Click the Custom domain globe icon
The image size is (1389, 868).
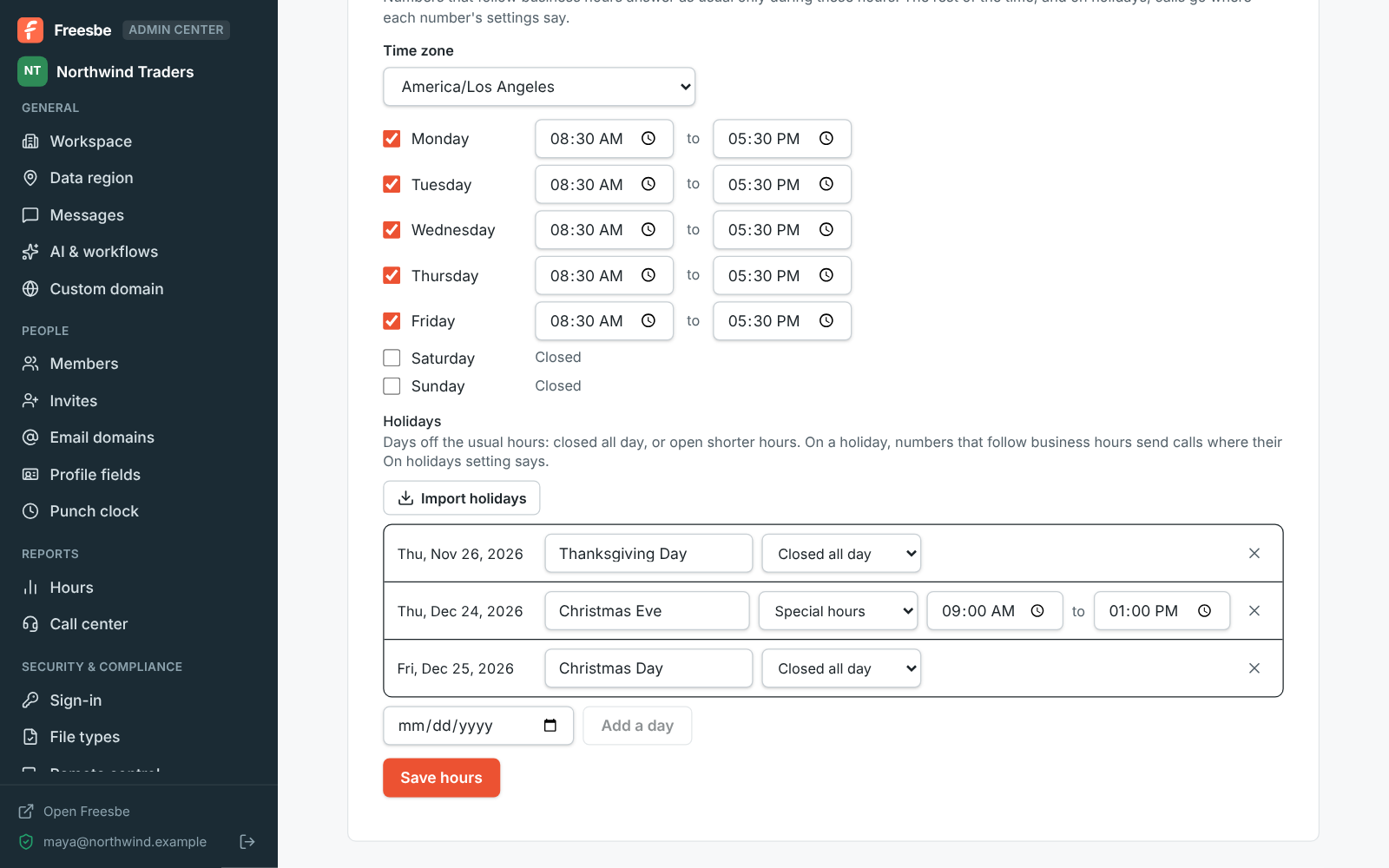30,289
